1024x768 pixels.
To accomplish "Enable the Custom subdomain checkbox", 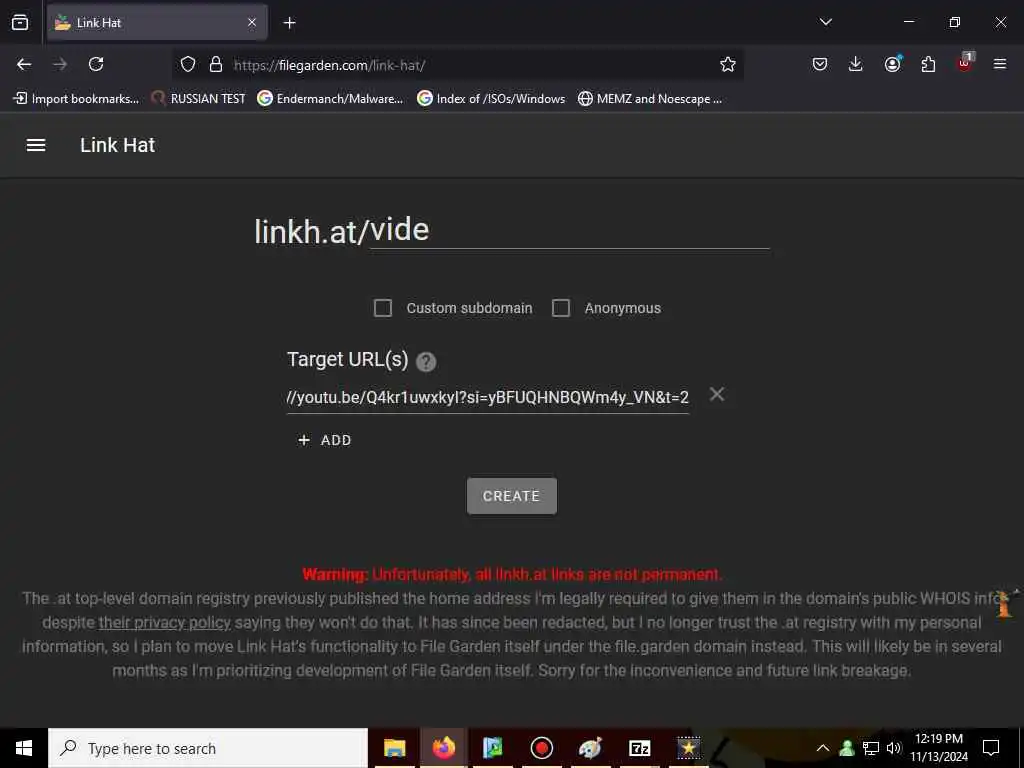I will 383,308.
